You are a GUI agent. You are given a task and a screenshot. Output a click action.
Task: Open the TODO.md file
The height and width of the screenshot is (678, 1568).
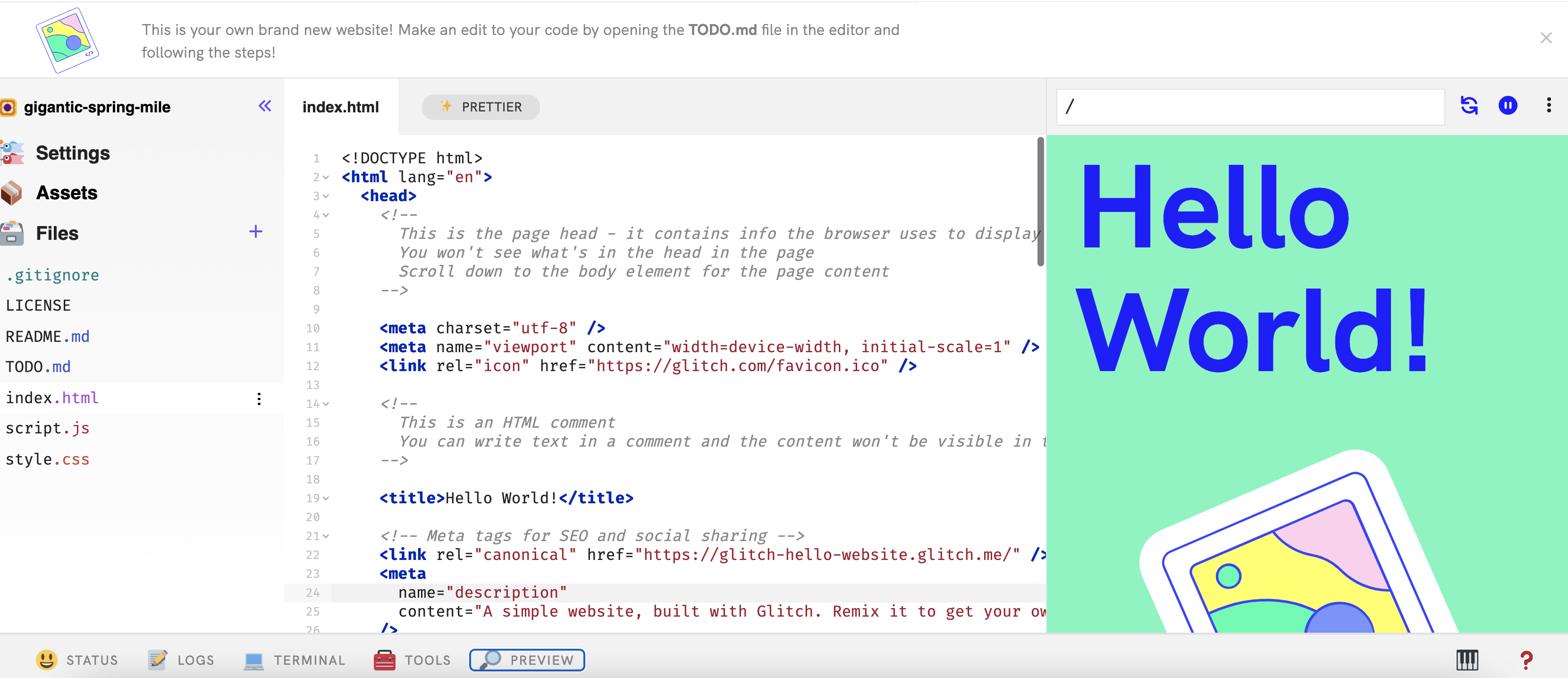[x=38, y=367]
